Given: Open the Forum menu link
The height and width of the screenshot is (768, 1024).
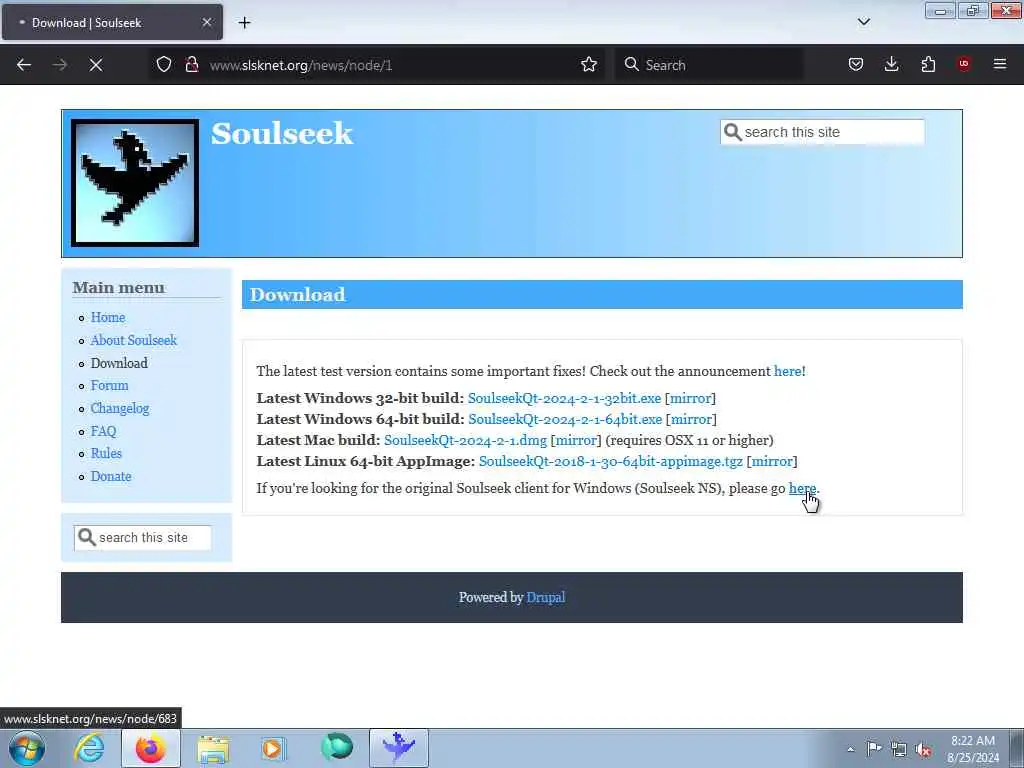Looking at the screenshot, I should (109, 385).
